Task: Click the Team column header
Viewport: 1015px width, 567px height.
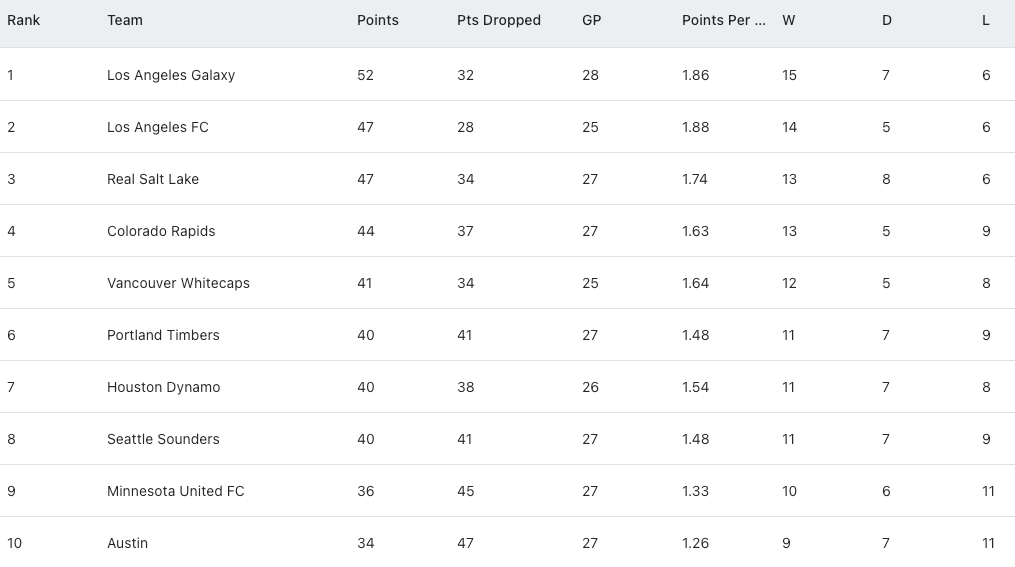Action: pos(125,20)
